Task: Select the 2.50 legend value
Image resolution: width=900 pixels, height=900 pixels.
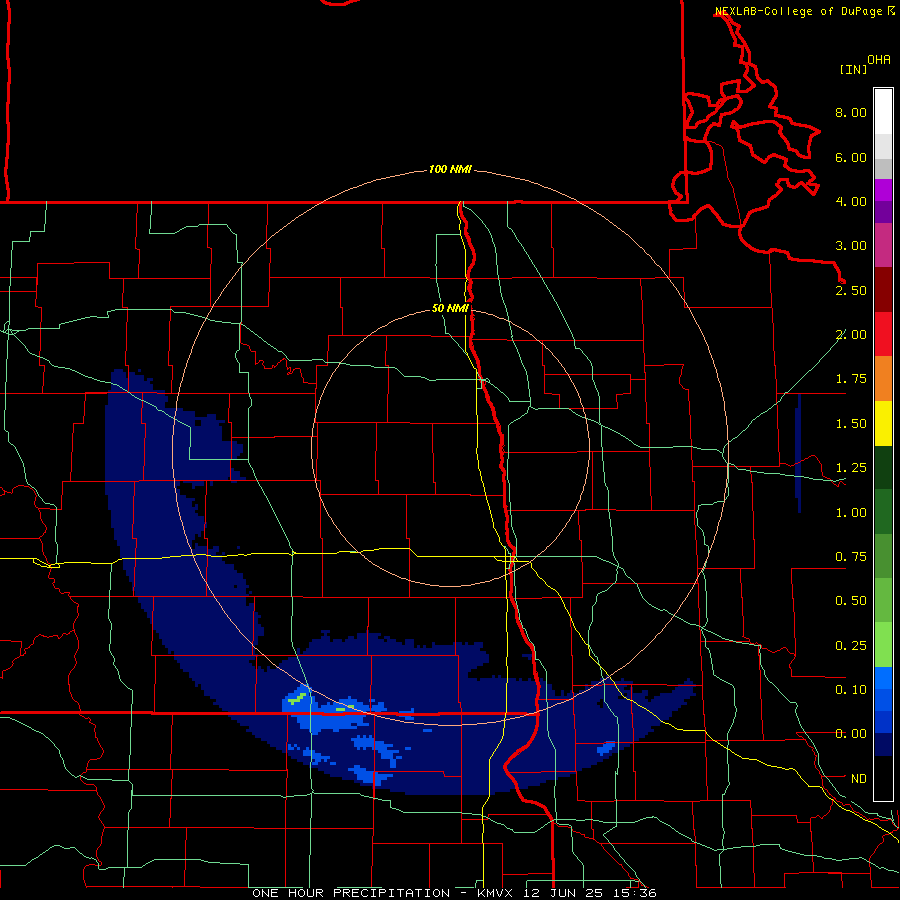Action: 850,290
